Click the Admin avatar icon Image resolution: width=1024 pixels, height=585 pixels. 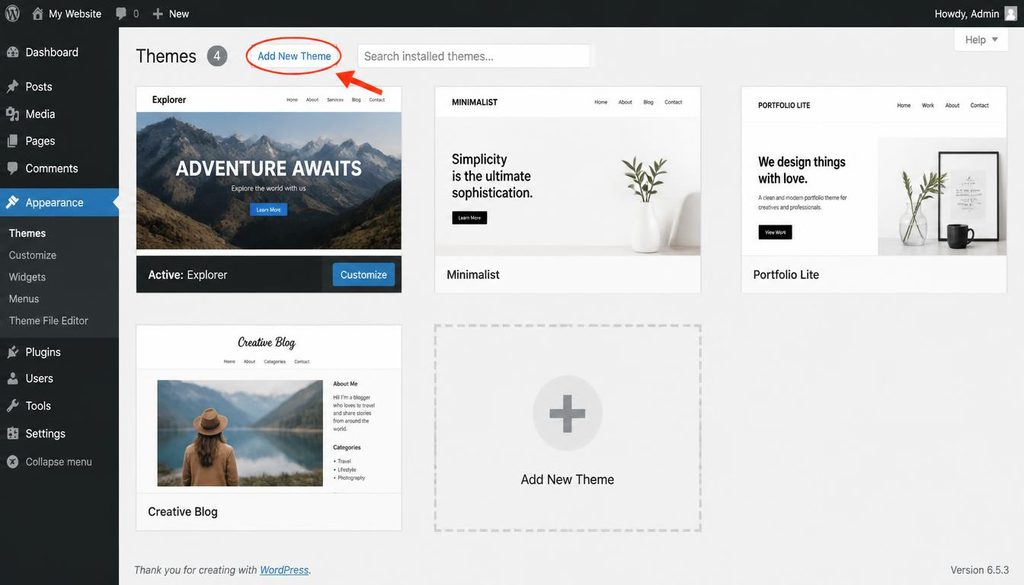(1010, 14)
